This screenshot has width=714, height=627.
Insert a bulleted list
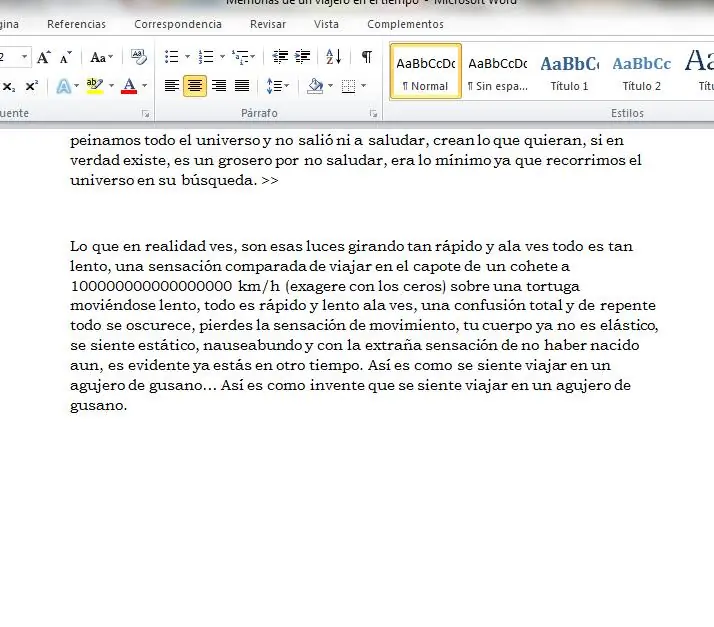coord(172,57)
